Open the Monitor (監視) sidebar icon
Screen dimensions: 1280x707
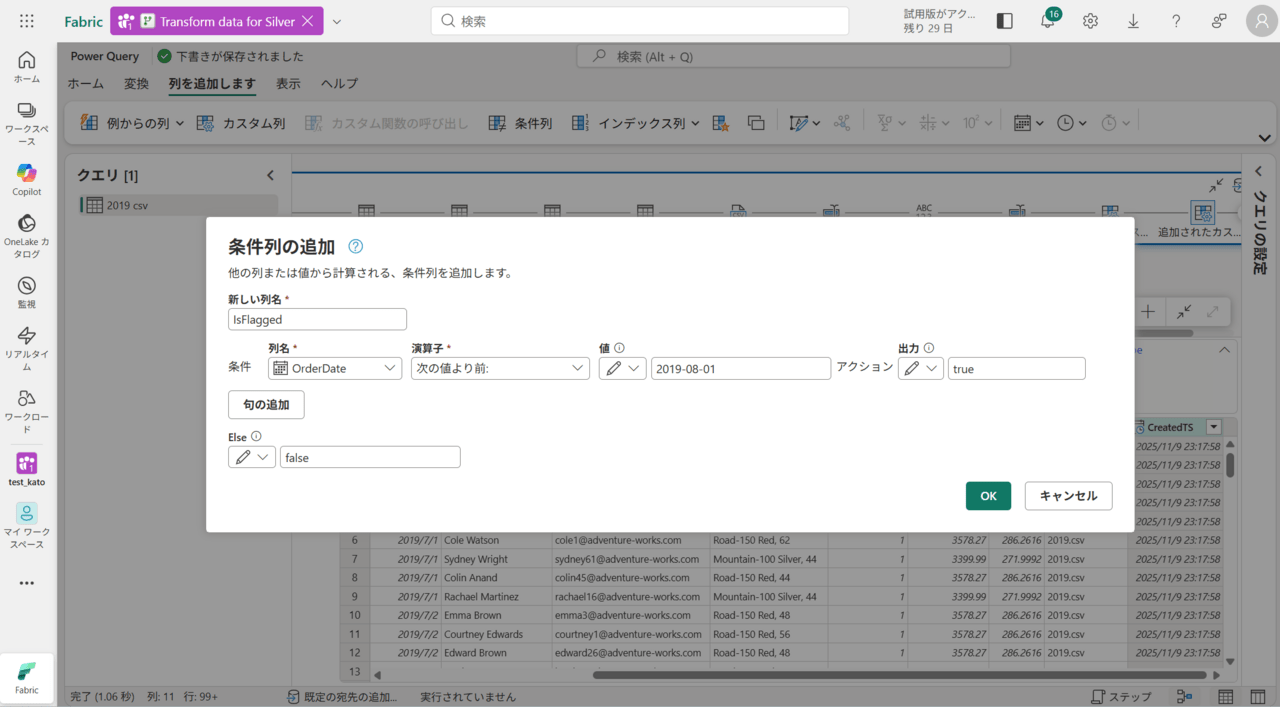click(x=27, y=286)
